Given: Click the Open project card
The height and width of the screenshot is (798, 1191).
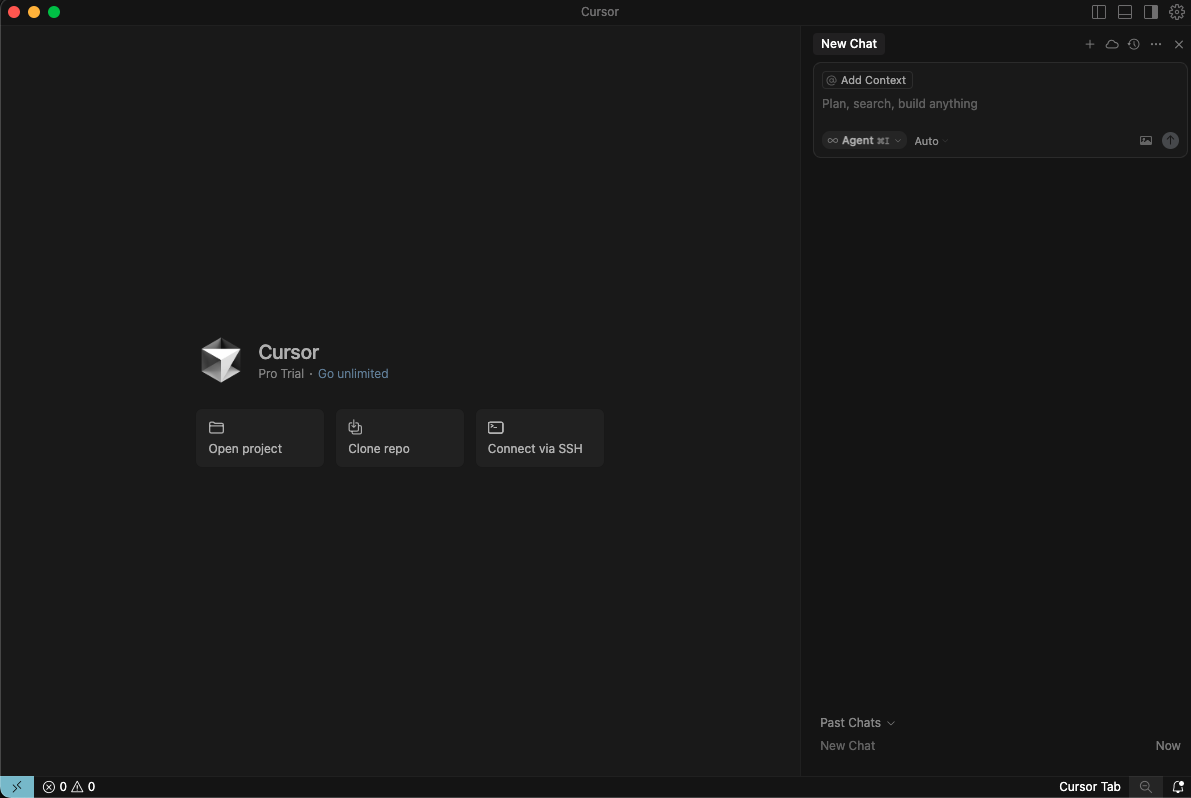Looking at the screenshot, I should coord(260,438).
